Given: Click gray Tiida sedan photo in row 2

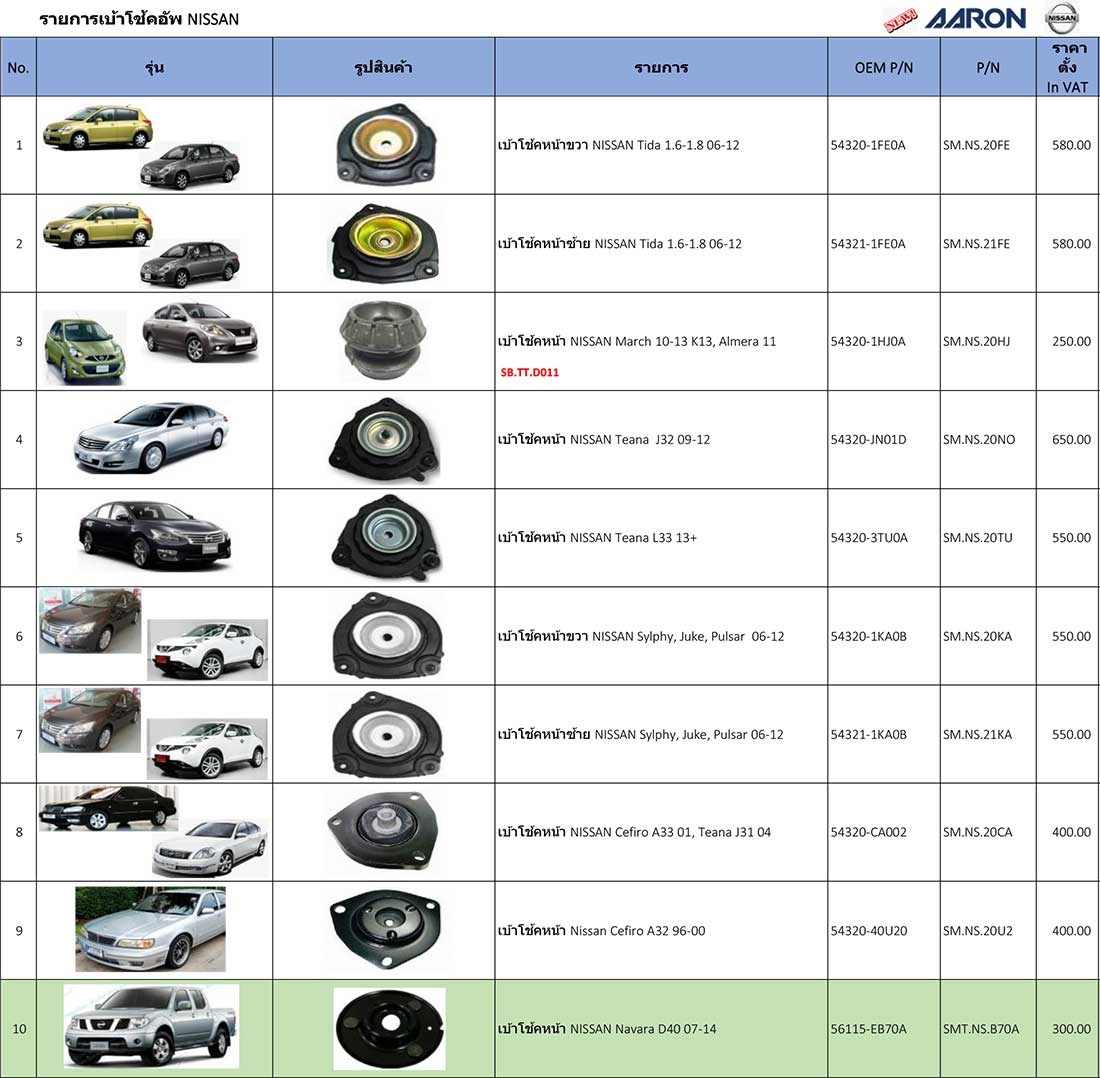Looking at the screenshot, I should pos(190,264).
